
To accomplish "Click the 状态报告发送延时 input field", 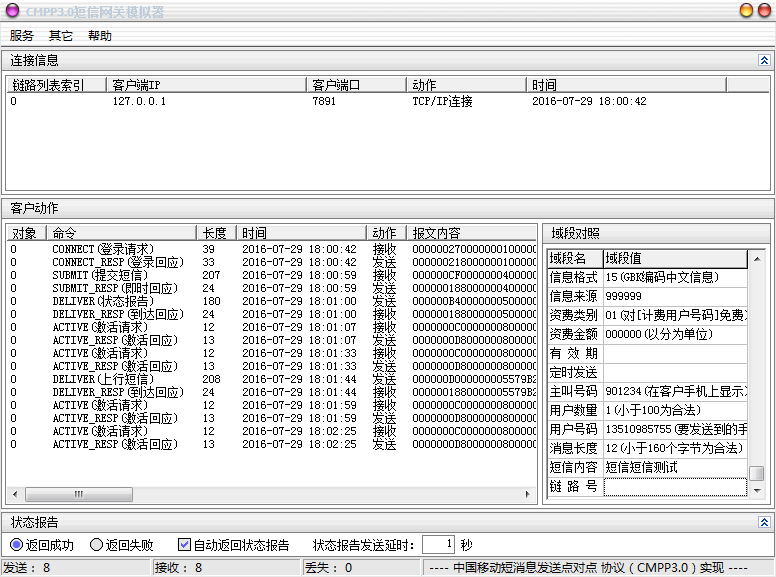I will pos(437,545).
